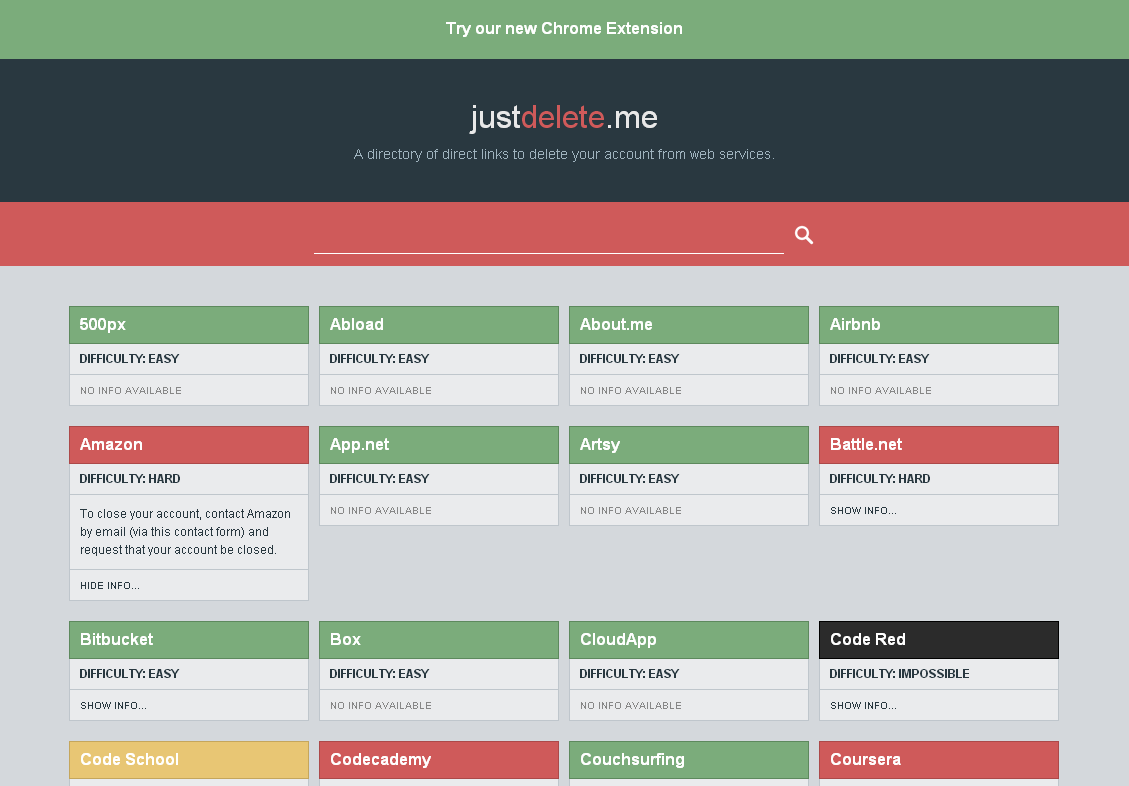This screenshot has height=786, width=1129.
Task: Click the search input field
Action: pos(548,236)
